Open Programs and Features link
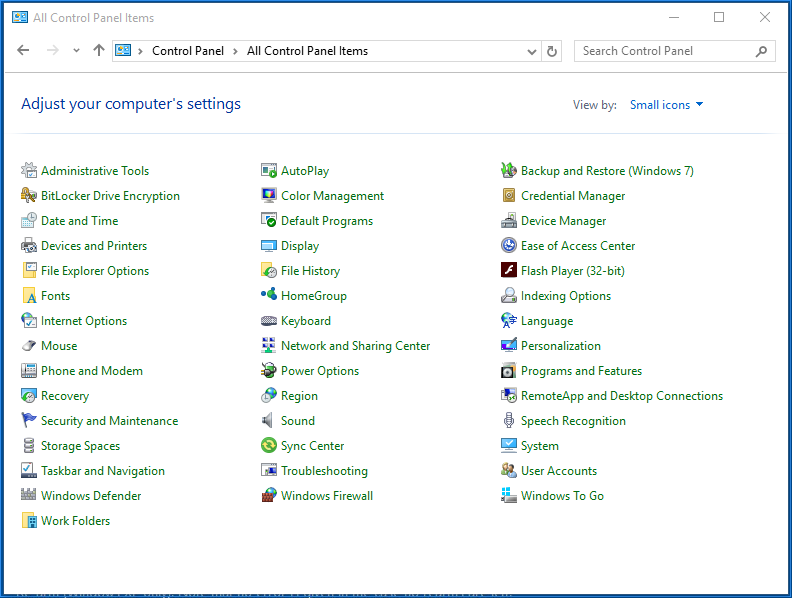This screenshot has height=598, width=792. click(581, 371)
